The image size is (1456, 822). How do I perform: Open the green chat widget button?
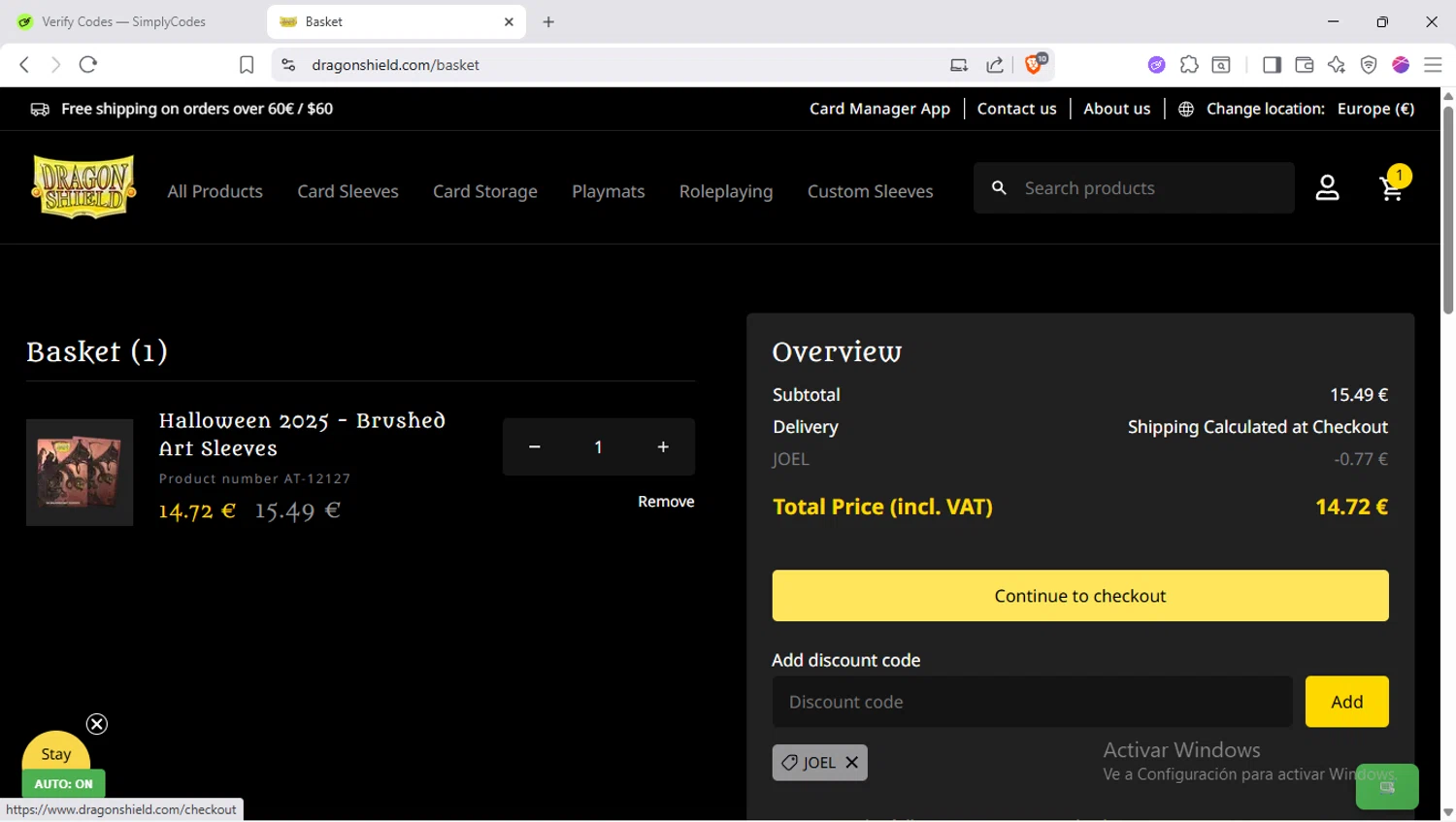click(1387, 787)
